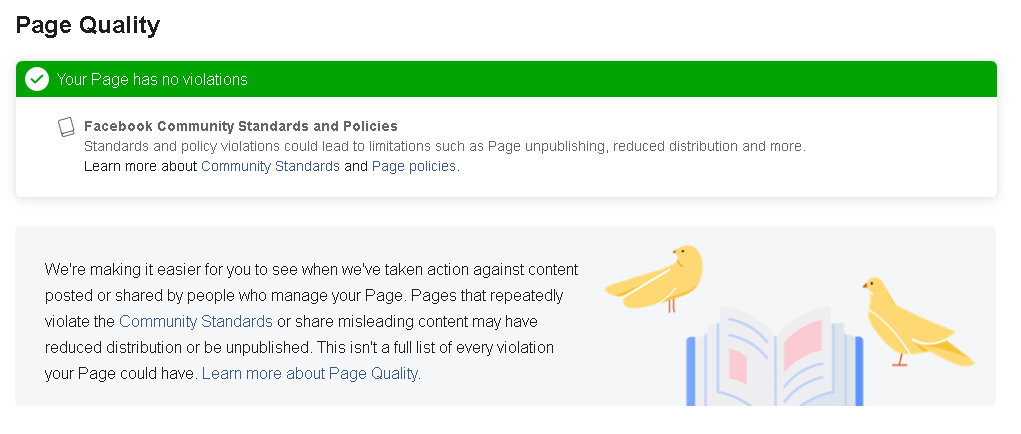Click the green 'no violations' banner
Image resolution: width=1021 pixels, height=434 pixels.
[x=507, y=79]
